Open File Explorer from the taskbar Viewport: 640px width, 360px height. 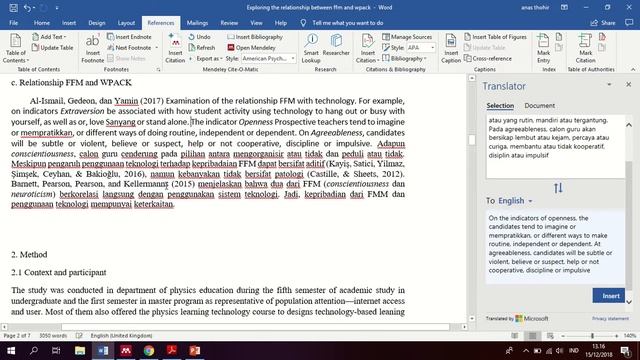pos(80,351)
